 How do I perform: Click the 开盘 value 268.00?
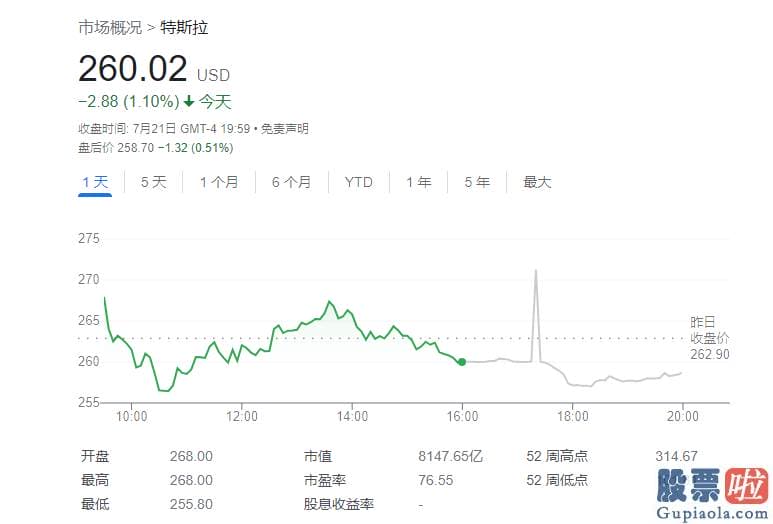coord(191,456)
